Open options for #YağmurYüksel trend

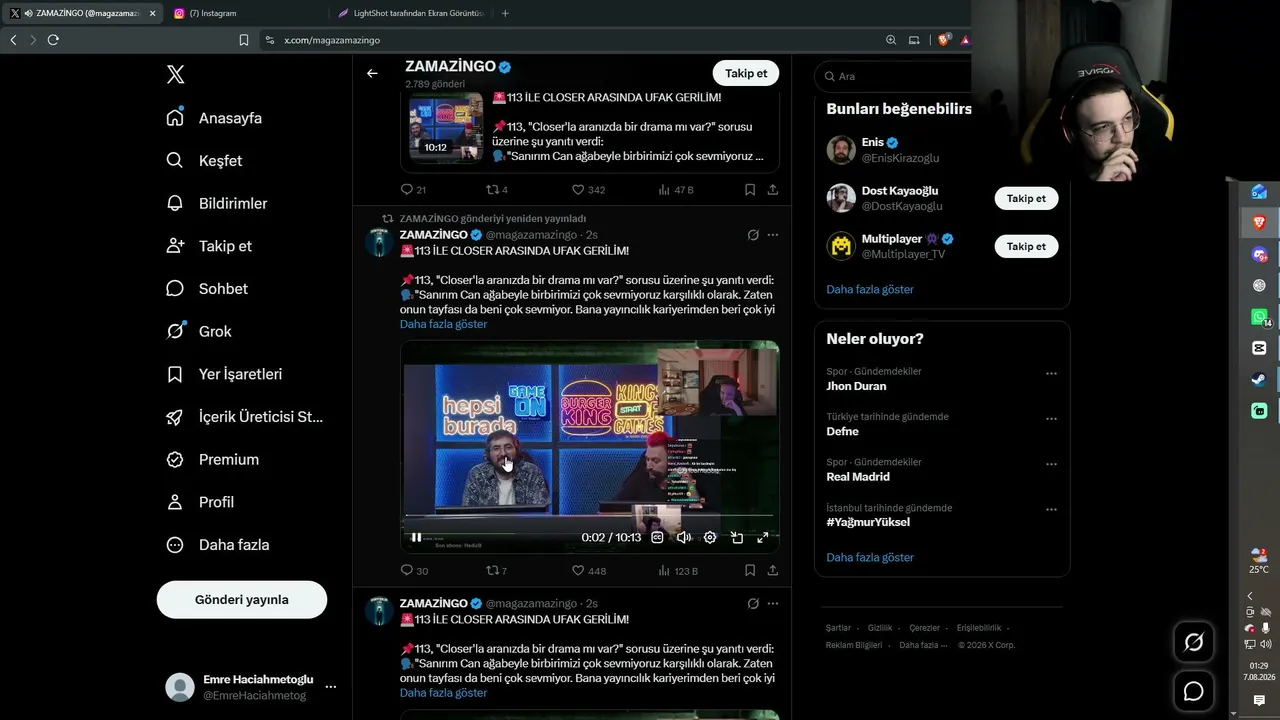click(1051, 509)
